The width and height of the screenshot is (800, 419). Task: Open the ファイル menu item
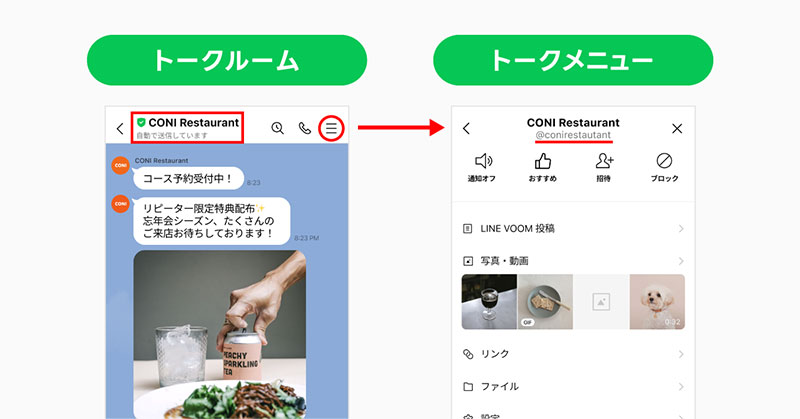tap(573, 386)
